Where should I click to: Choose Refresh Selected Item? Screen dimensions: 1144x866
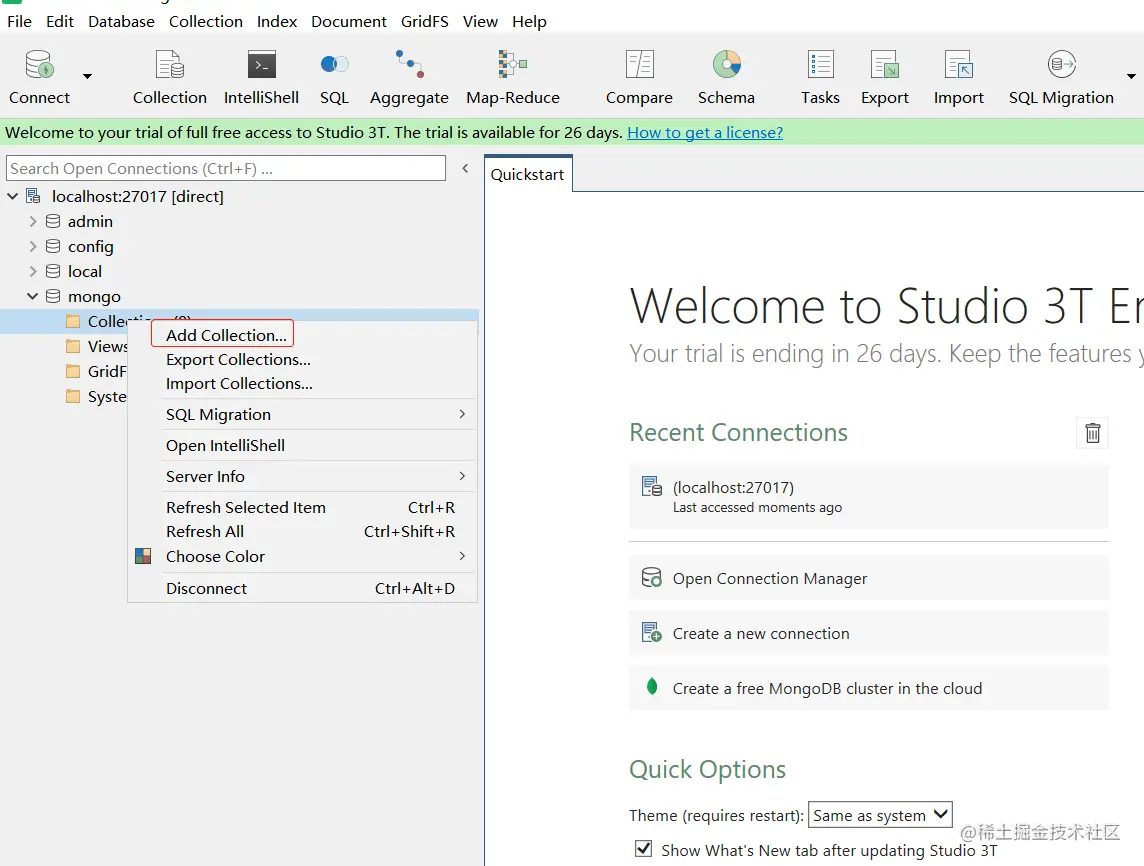click(x=303, y=507)
